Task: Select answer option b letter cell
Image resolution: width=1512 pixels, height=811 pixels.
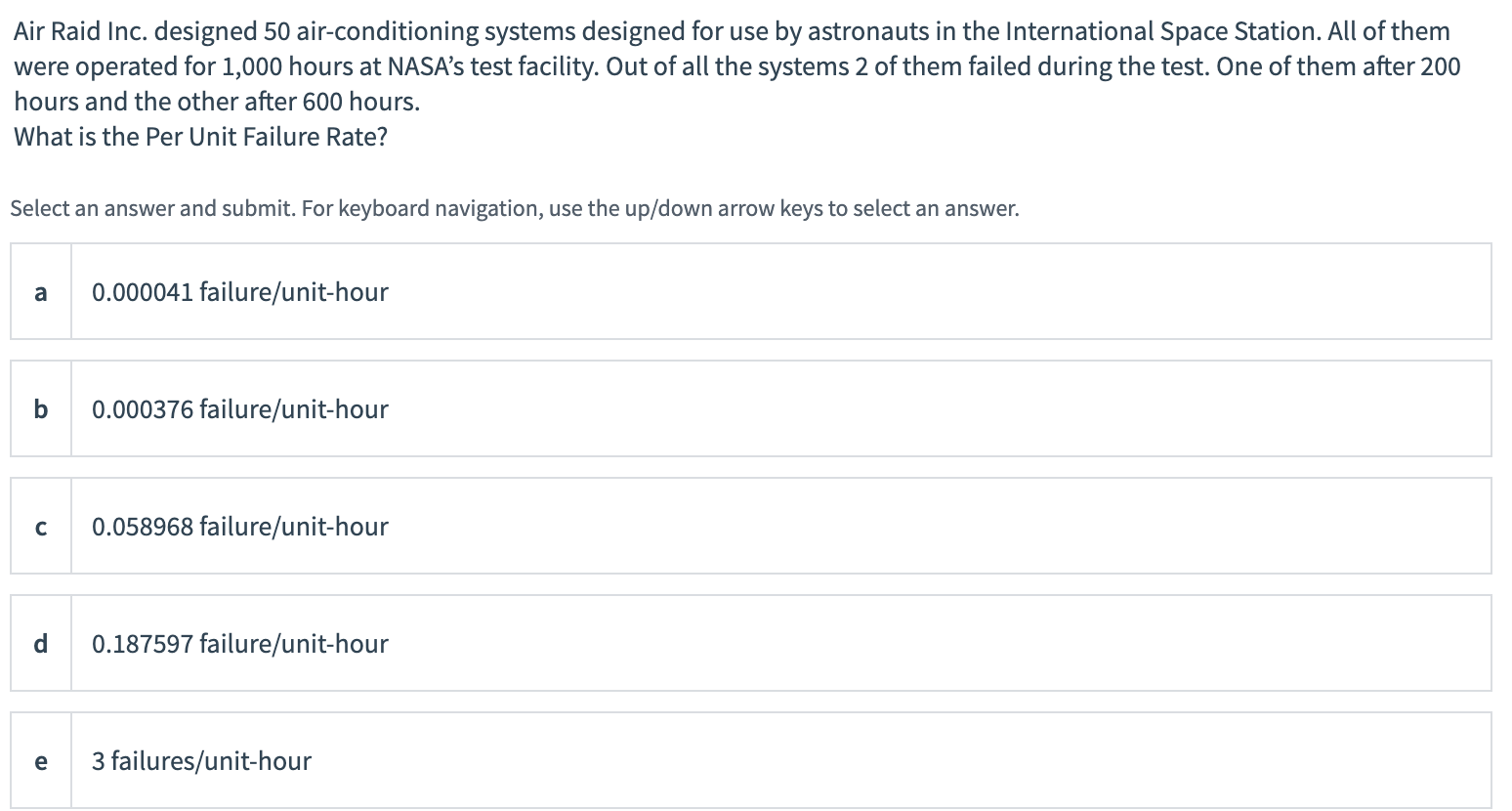Action: (x=40, y=409)
